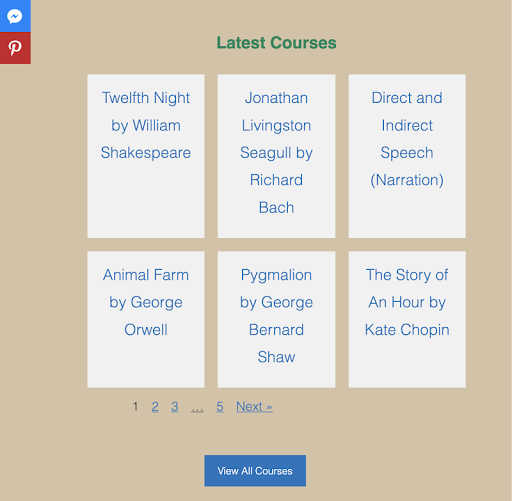Image resolution: width=512 pixels, height=501 pixels.
Task: Open Direct and Indirect Speech (Narration) course
Action: pyautogui.click(x=407, y=139)
